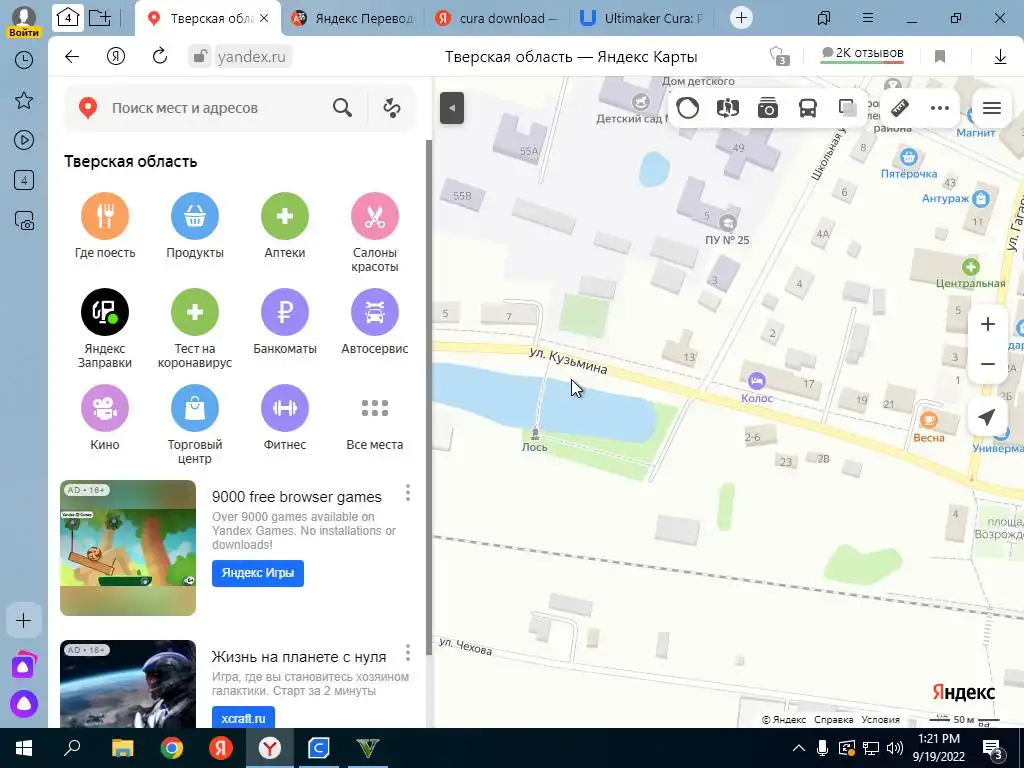Switch to Яндекс Переводчик tab
This screenshot has height=768, width=1024.
click(x=355, y=18)
